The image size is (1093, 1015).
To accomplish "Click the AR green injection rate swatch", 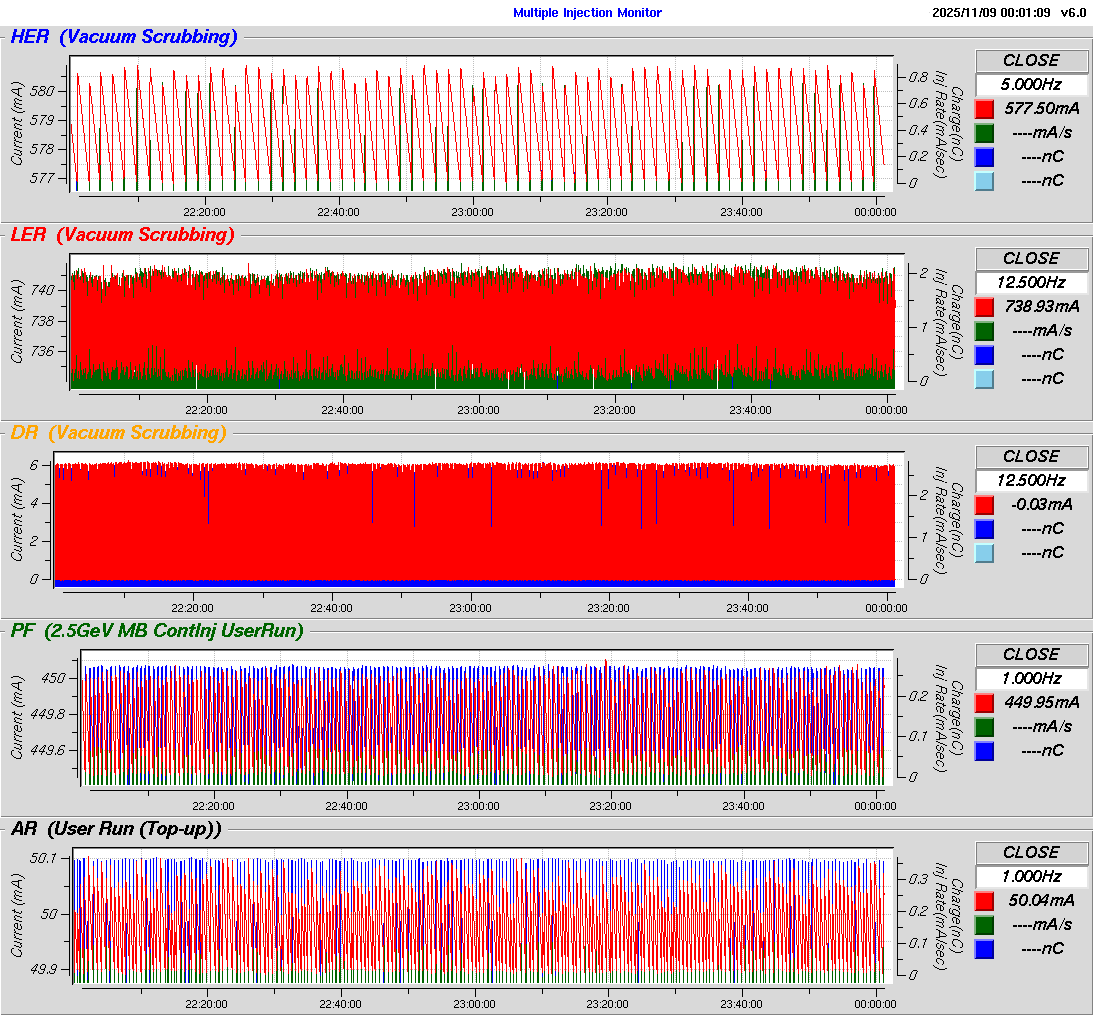I will pos(985,924).
